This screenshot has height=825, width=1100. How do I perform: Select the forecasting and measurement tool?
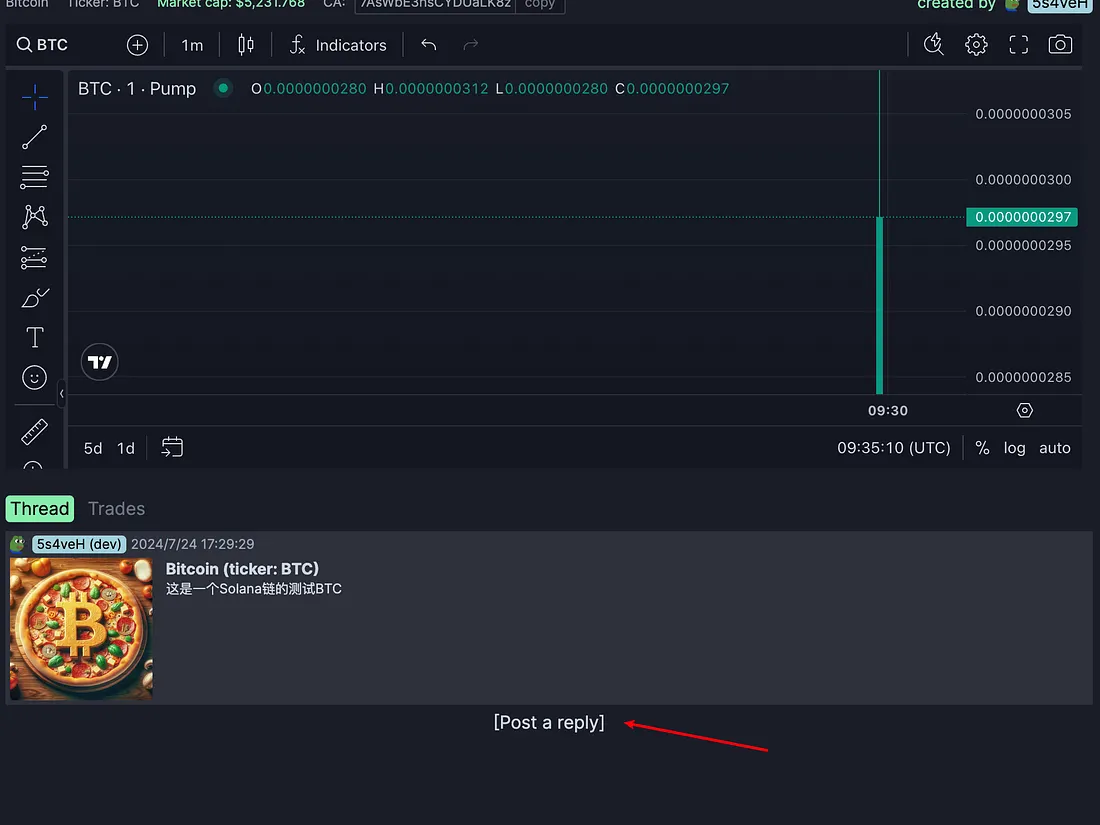pyautogui.click(x=34, y=257)
